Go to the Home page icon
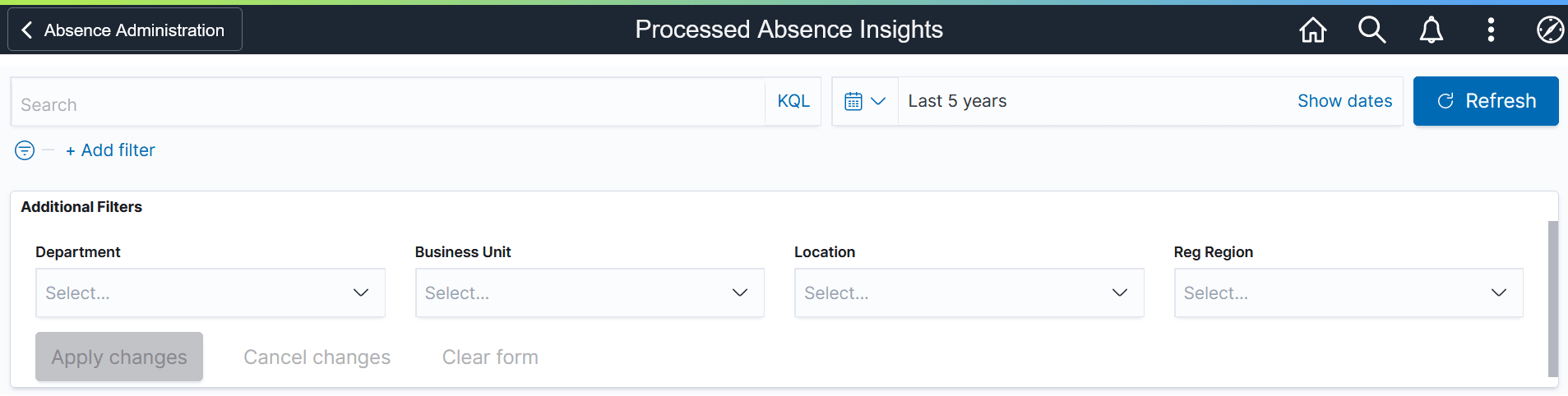 point(1312,30)
